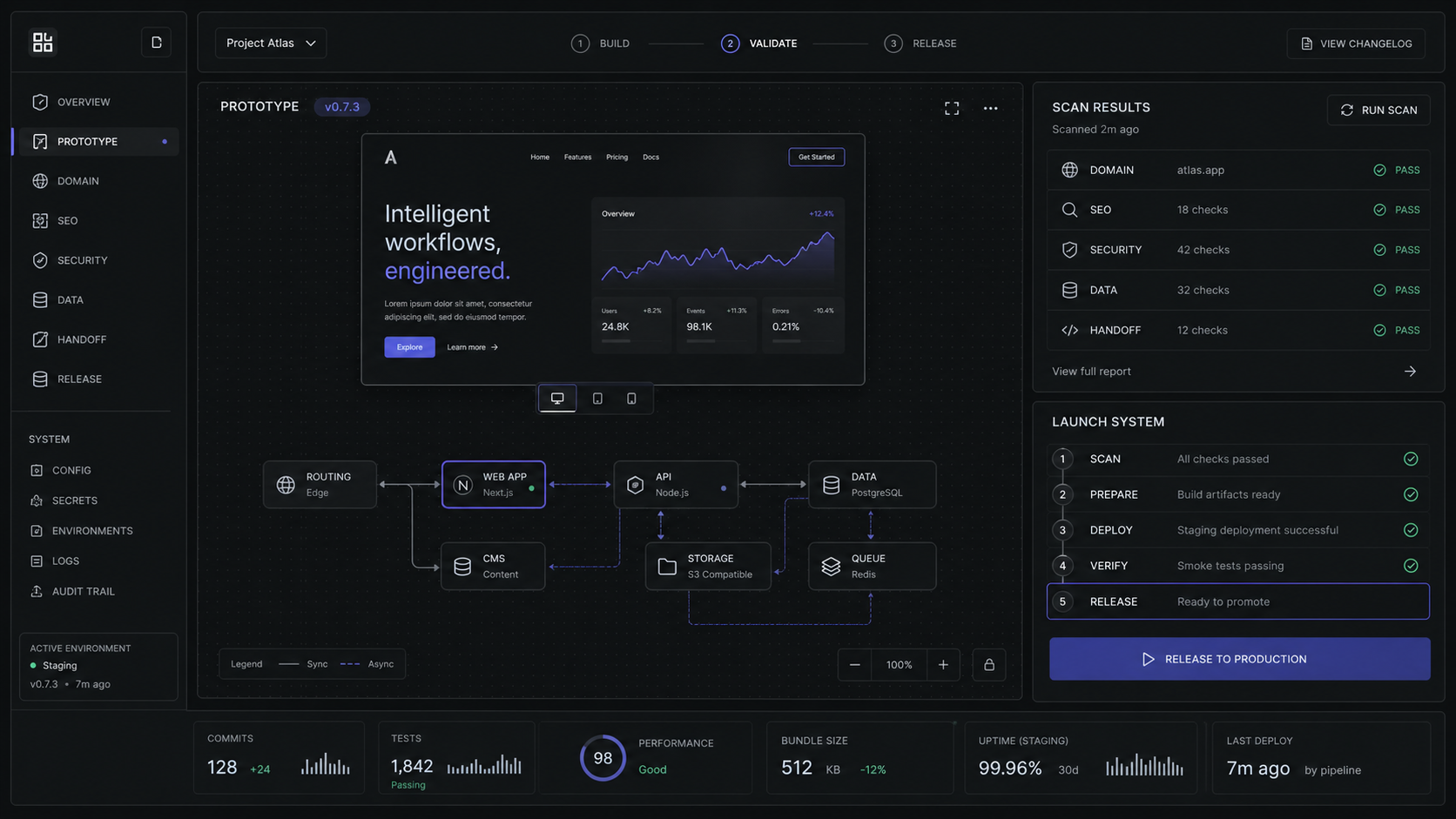
Task: Click the arrow next to View full report
Action: 1410,372
